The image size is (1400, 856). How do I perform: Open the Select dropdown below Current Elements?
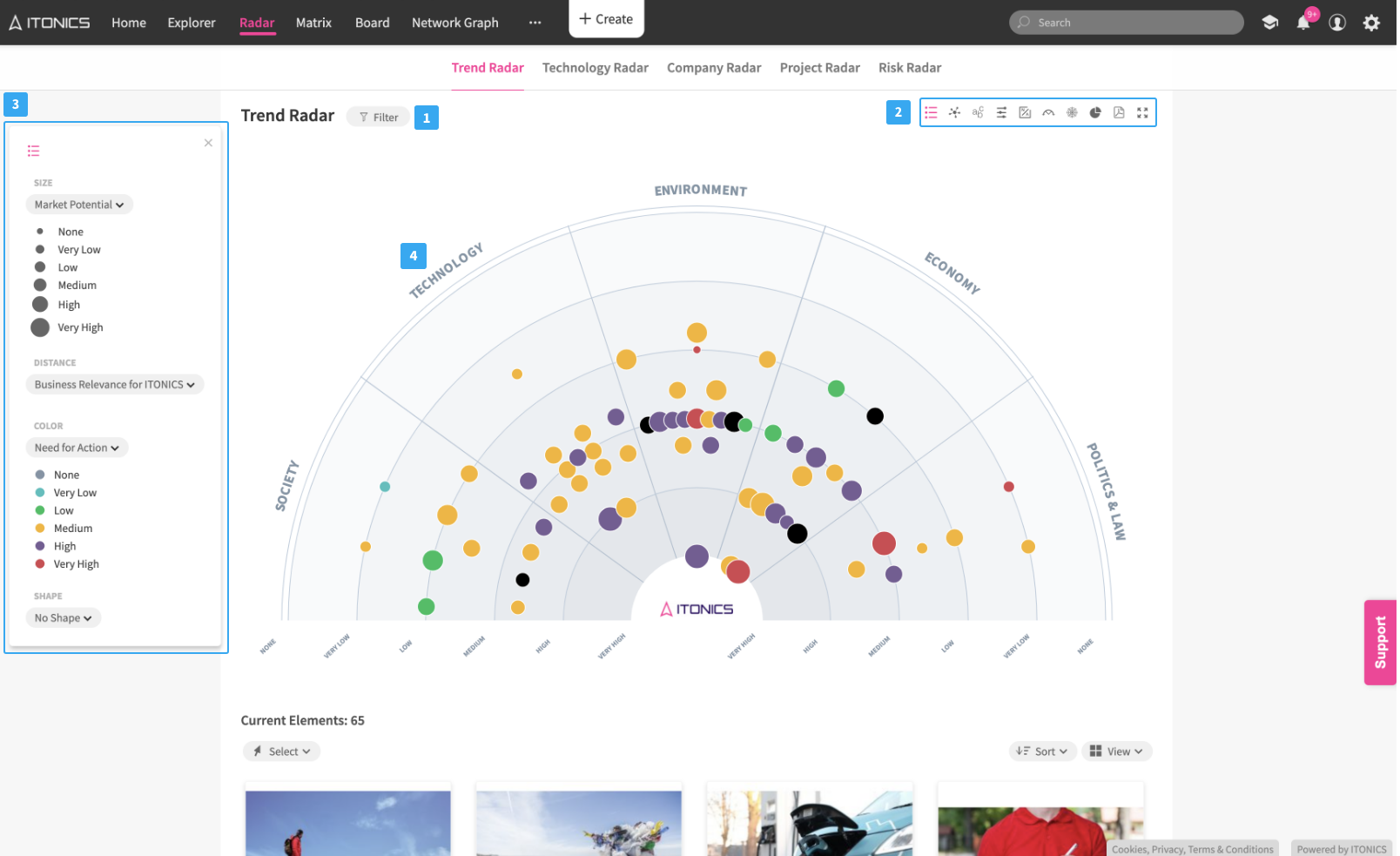point(282,752)
